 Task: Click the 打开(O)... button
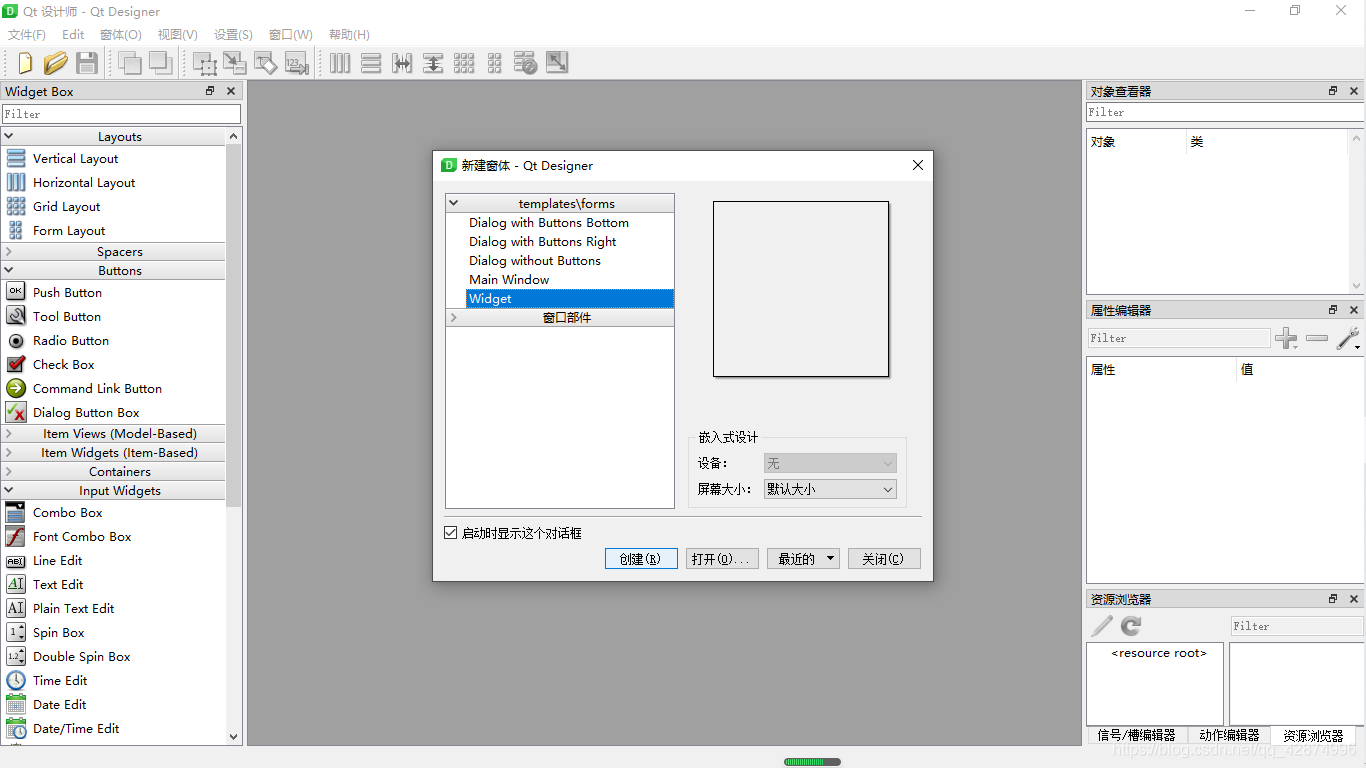click(x=722, y=559)
